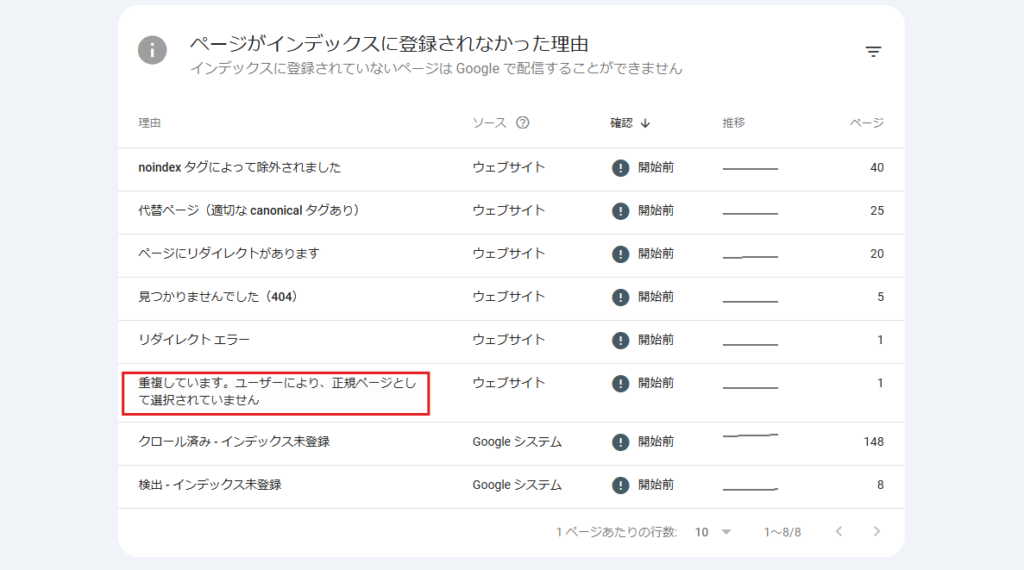
Task: Click status icon in 検出 row
Action: pos(620,485)
